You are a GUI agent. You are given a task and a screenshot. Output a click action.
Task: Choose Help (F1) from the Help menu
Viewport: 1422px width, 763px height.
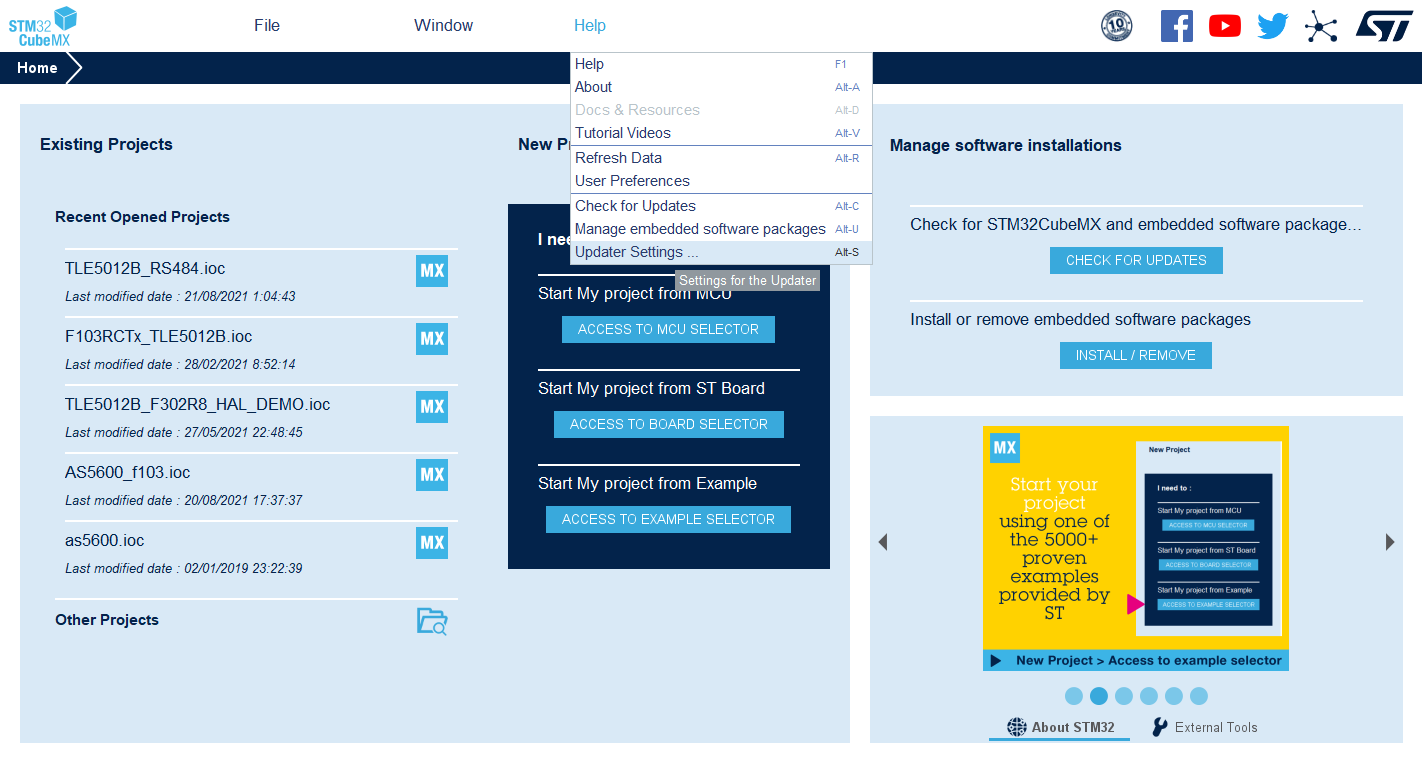tap(721, 64)
